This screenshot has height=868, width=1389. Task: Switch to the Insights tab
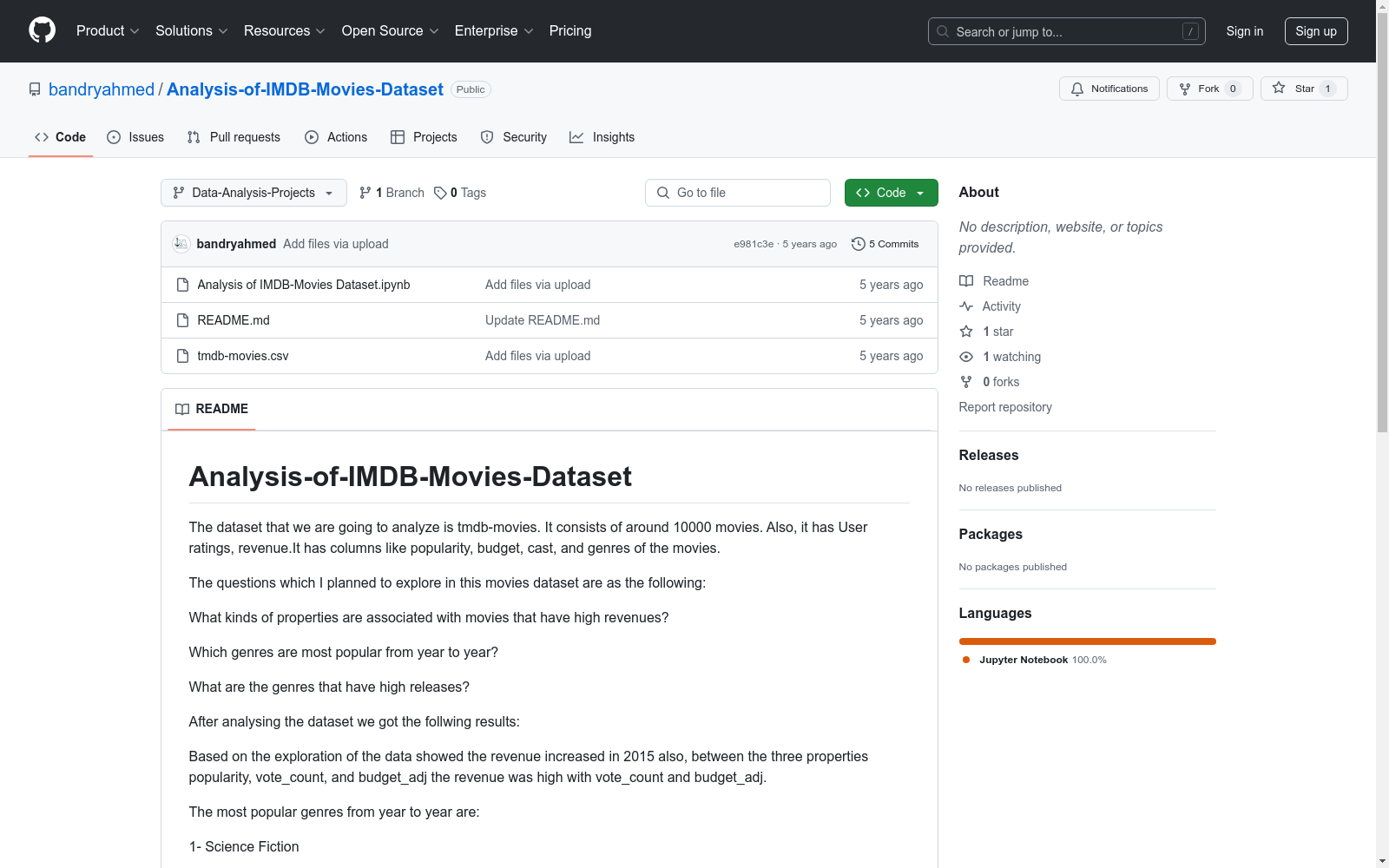(x=602, y=137)
